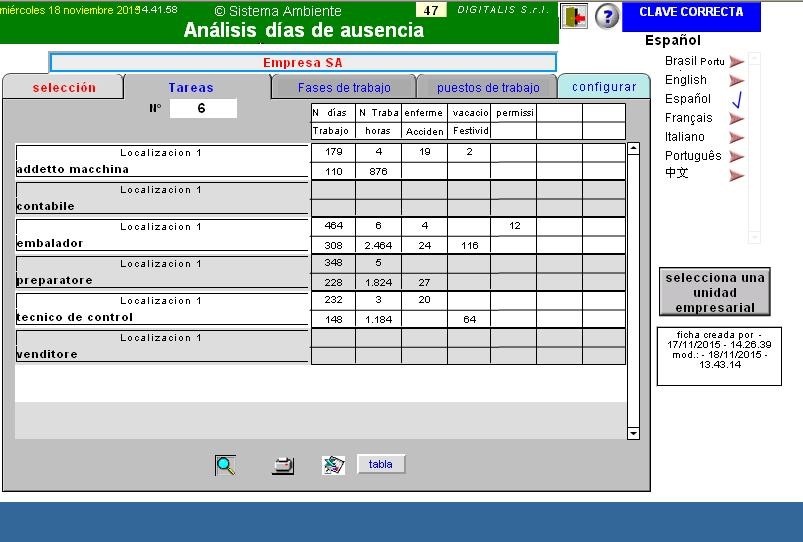Click selecciona una unidad empresarial button

click(714, 292)
